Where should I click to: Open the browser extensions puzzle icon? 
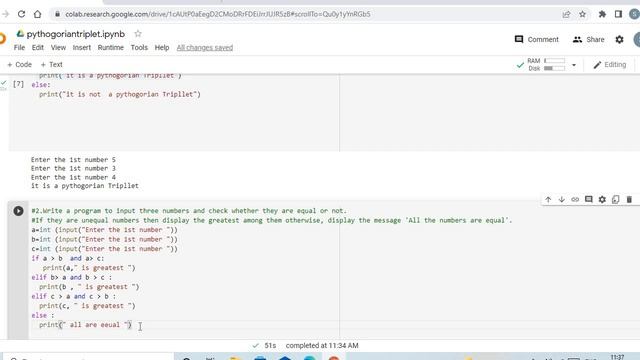coord(602,14)
